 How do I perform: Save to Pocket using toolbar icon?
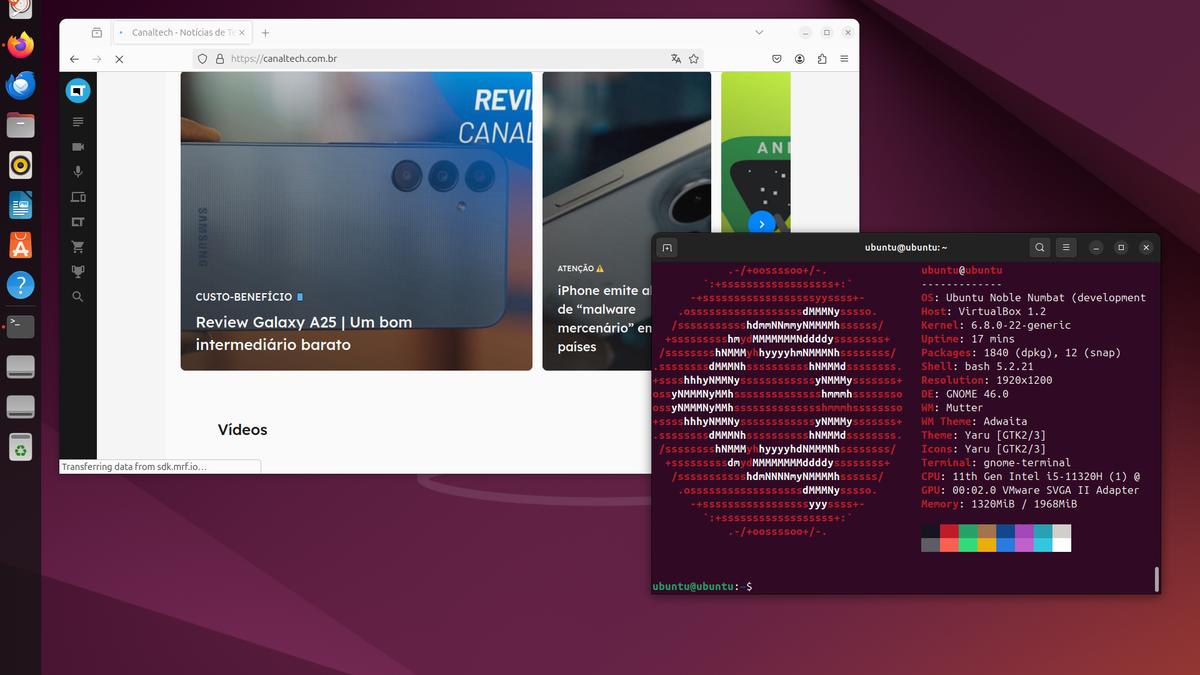[x=777, y=59]
